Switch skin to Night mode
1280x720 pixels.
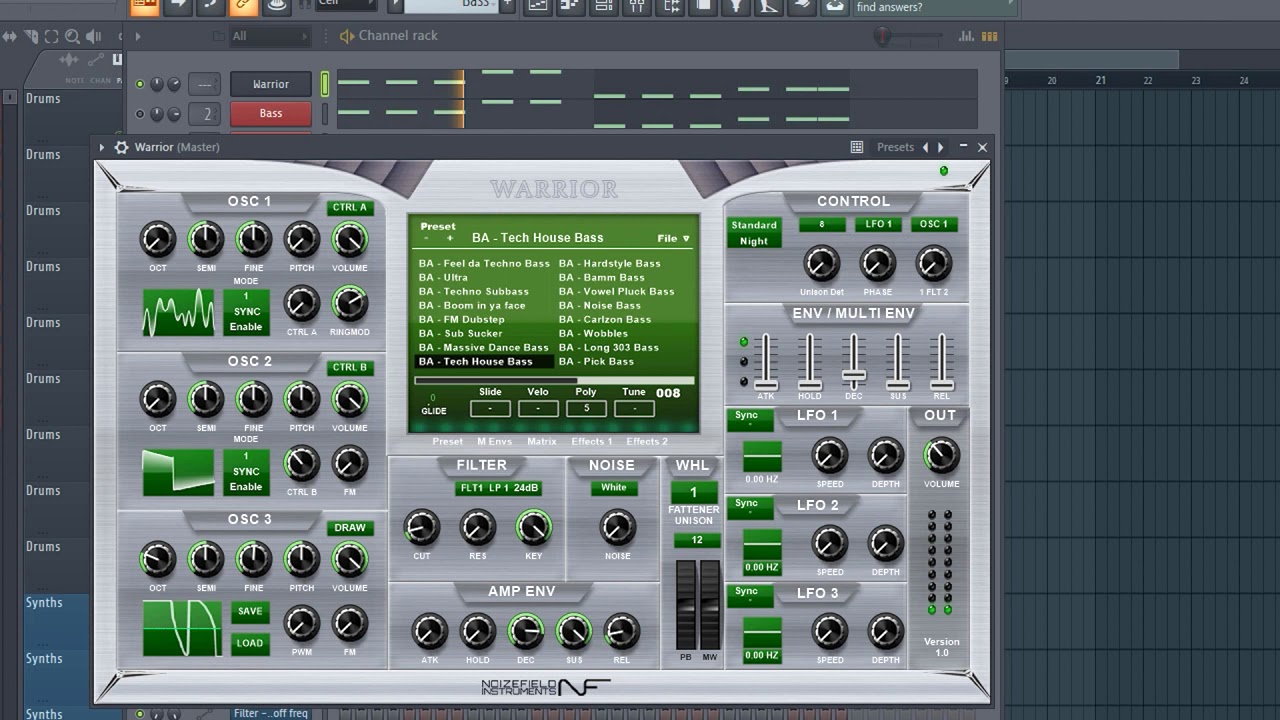[754, 241]
